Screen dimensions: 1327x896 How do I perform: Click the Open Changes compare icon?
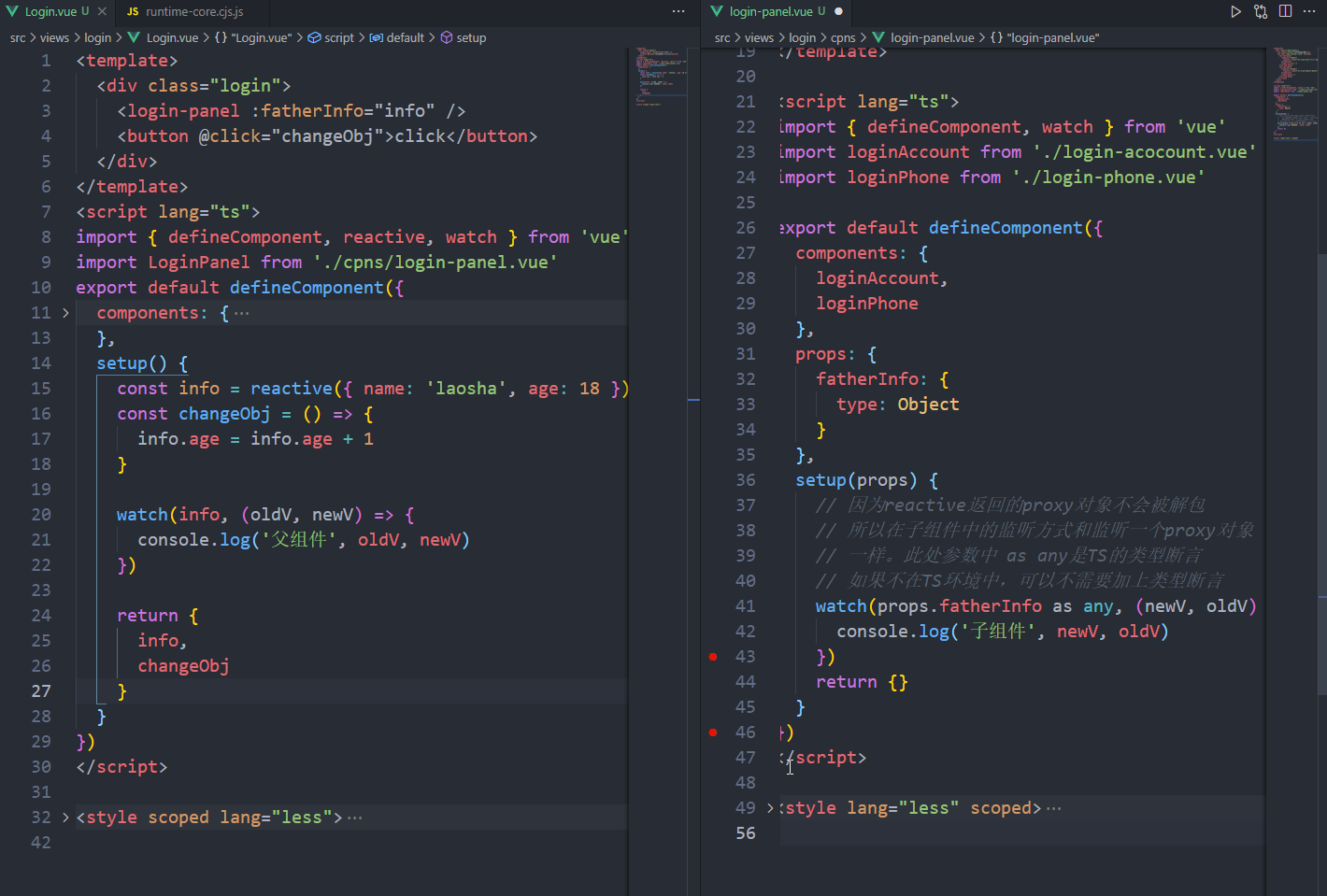tap(1261, 12)
